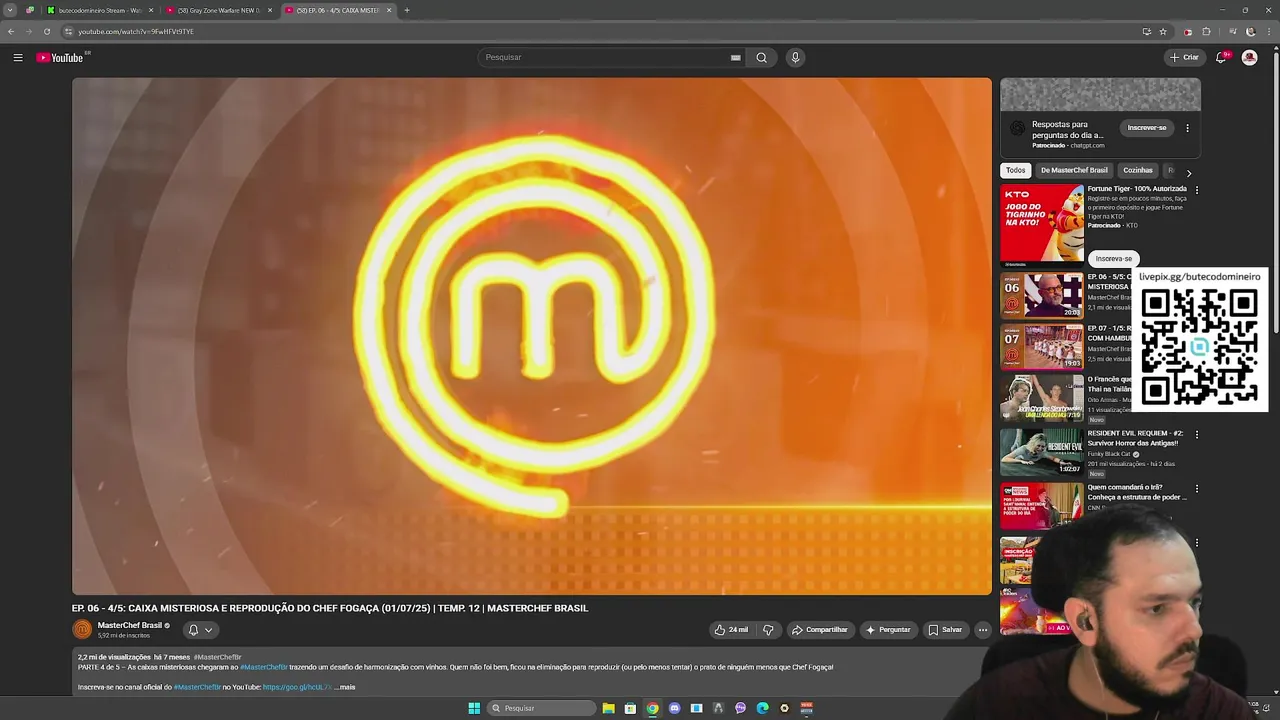Click the search magnifier button
This screenshot has width=1280, height=720.
[x=761, y=57]
